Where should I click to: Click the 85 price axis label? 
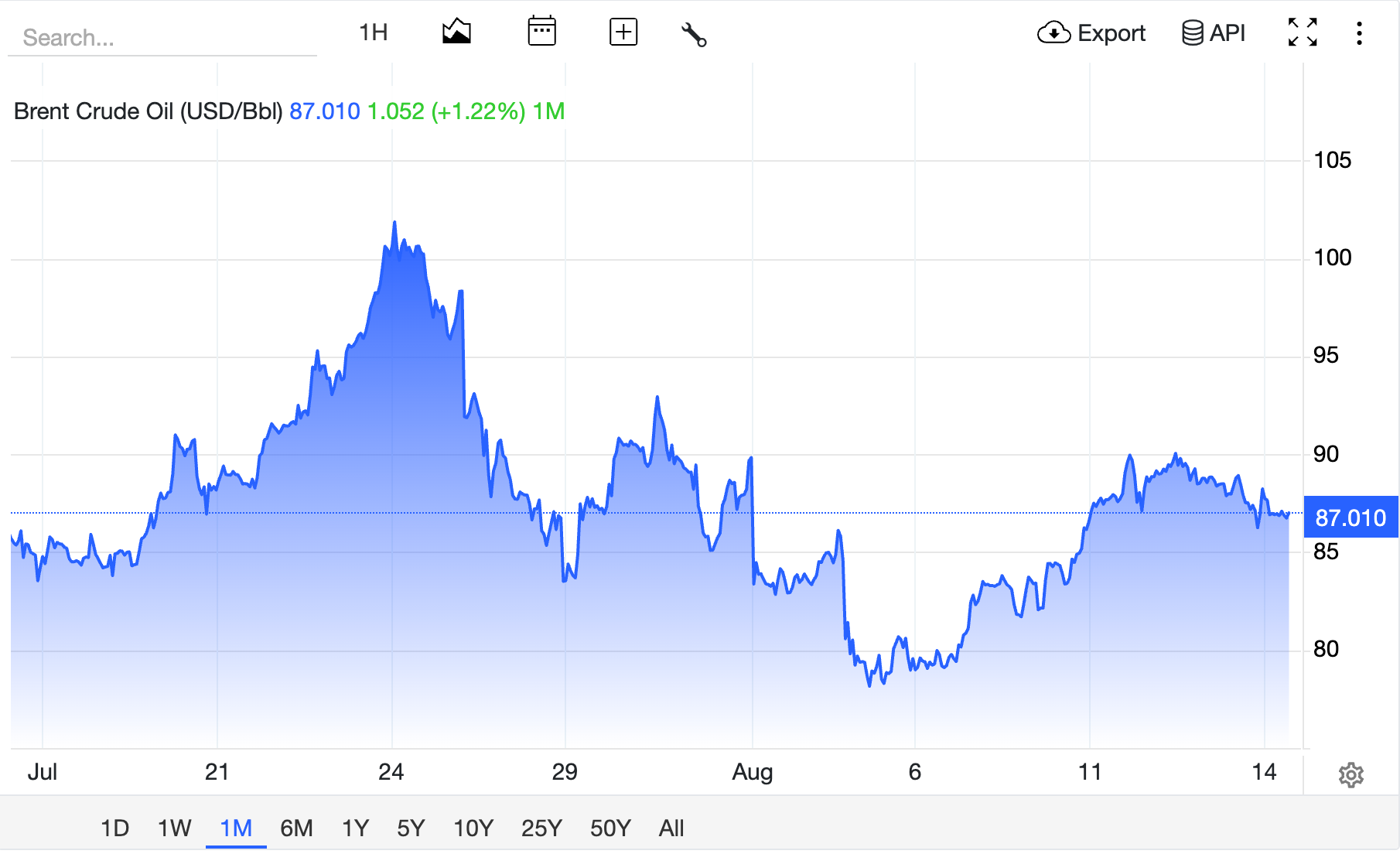pyautogui.click(x=1326, y=552)
